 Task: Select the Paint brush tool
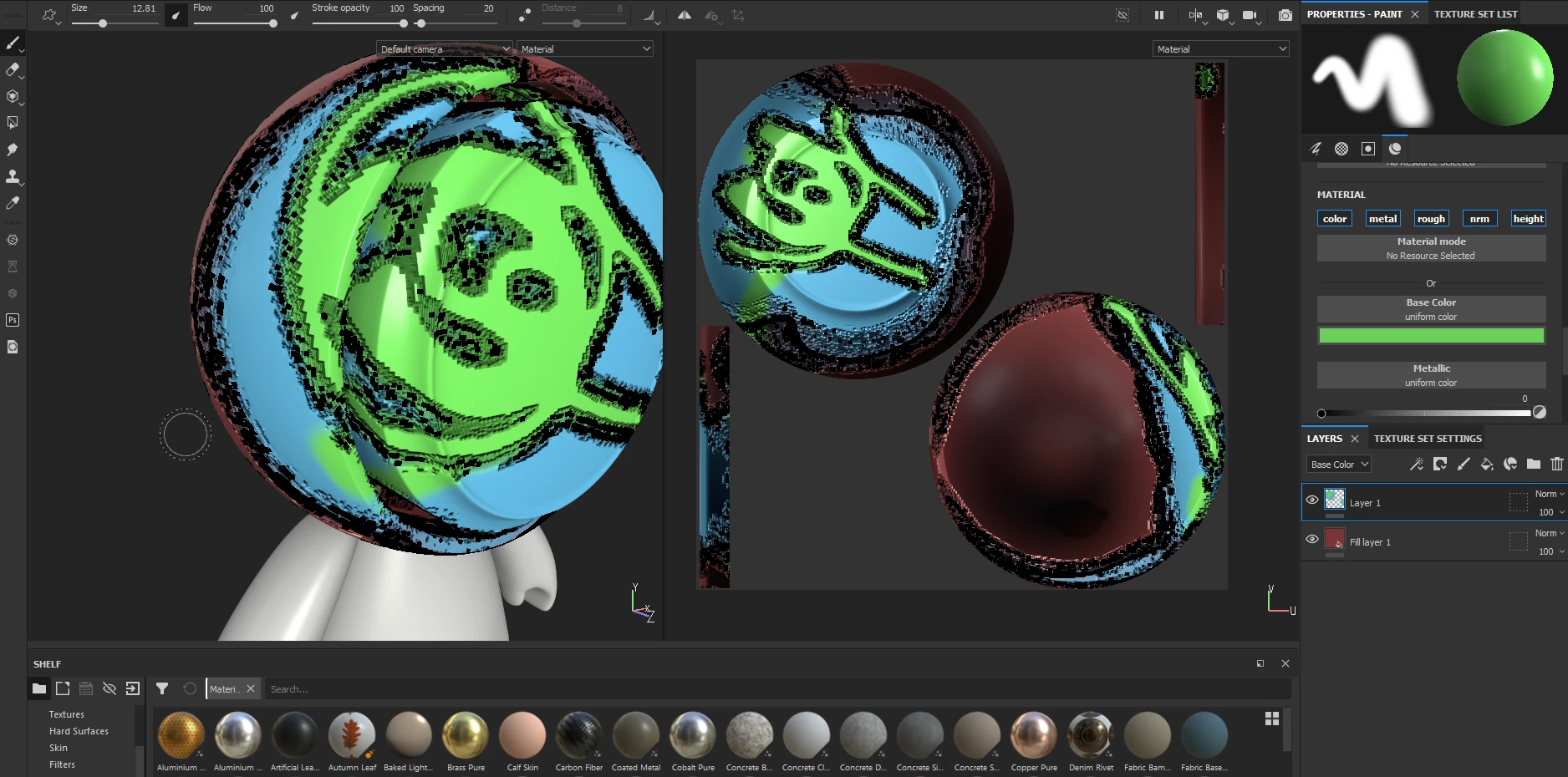click(x=13, y=43)
